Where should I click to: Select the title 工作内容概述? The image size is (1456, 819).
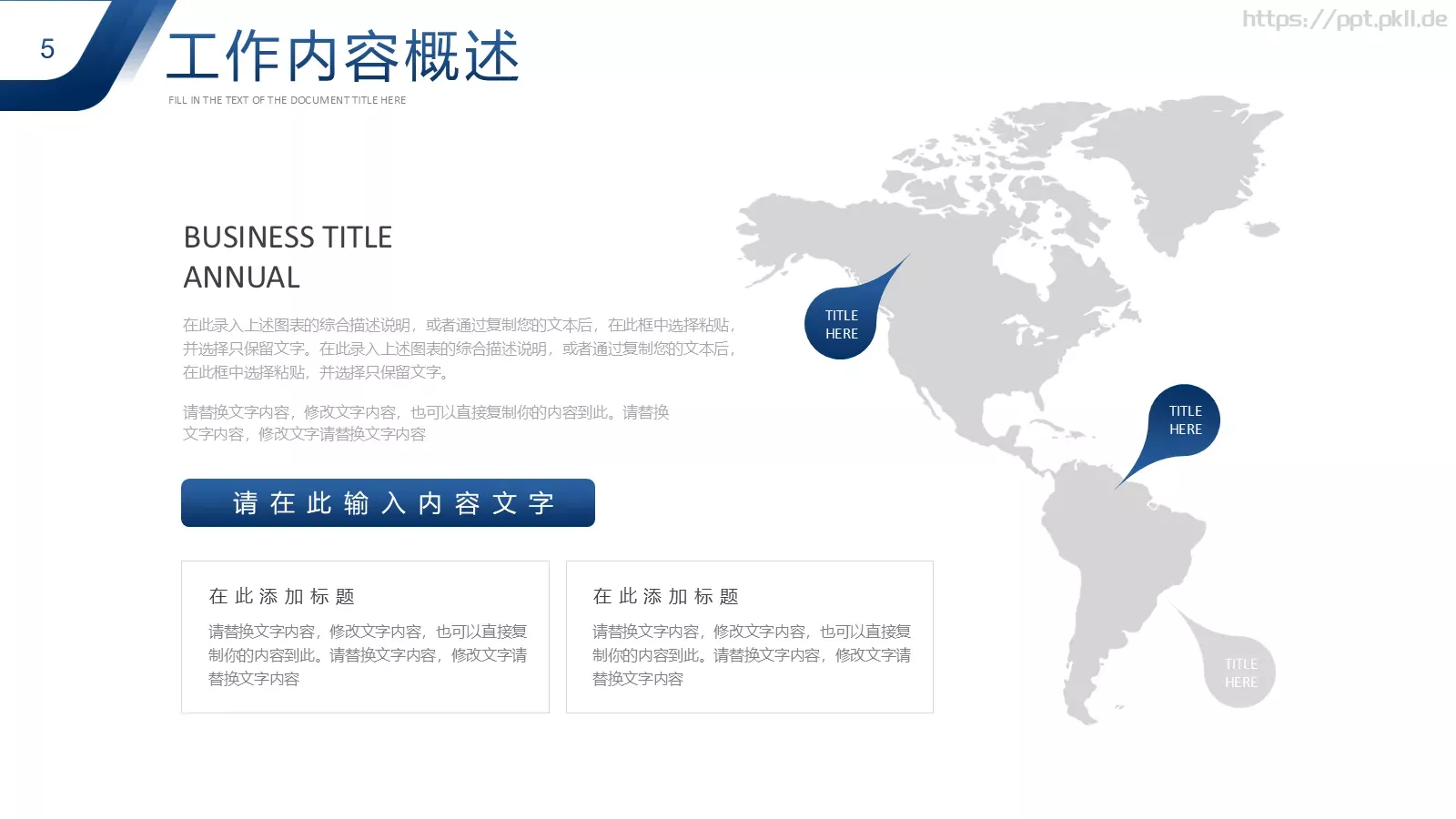[x=343, y=56]
